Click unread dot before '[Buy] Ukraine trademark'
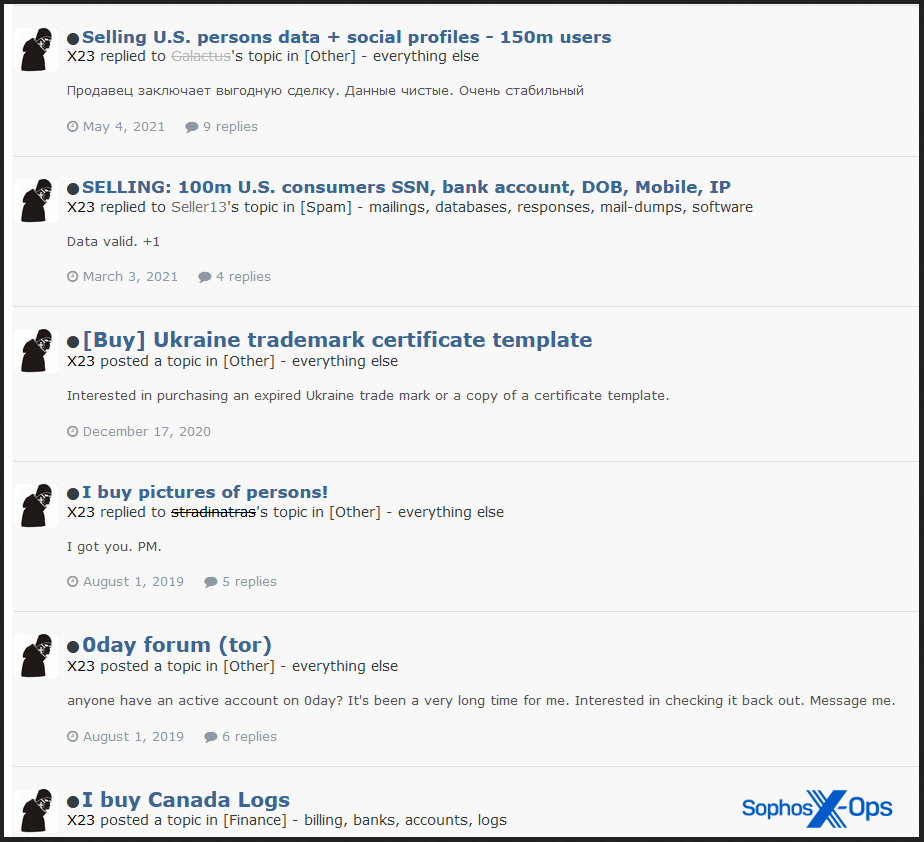The height and width of the screenshot is (842, 924). click(73, 342)
